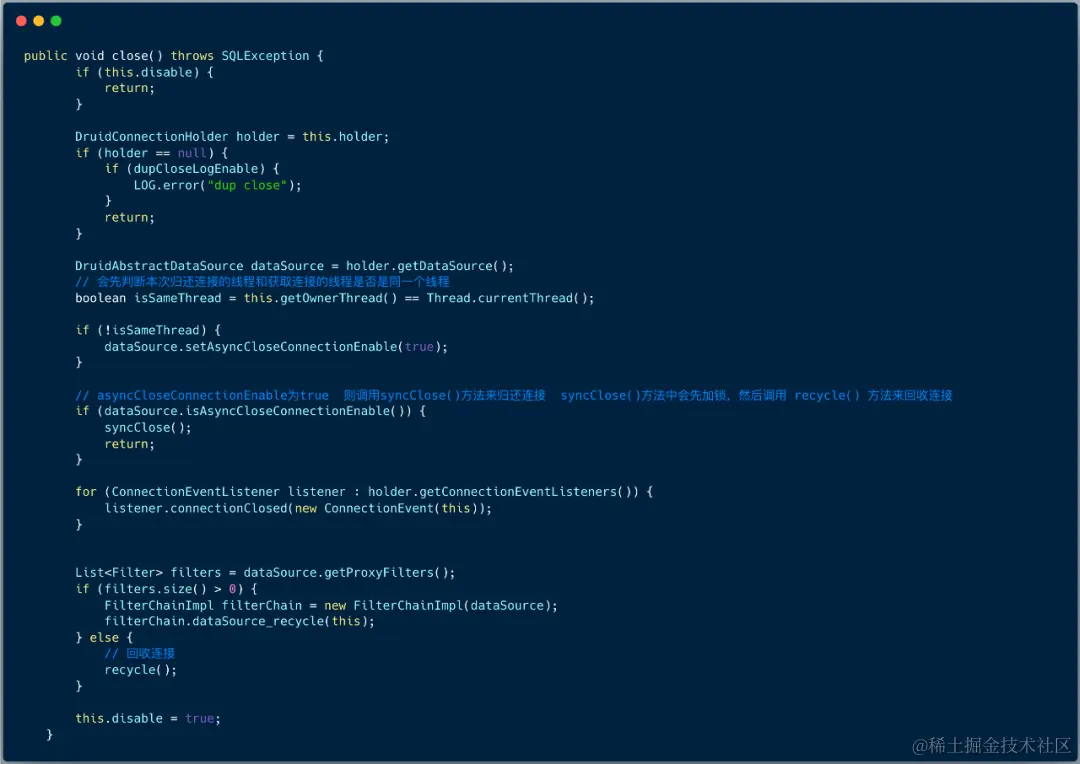Click the line 'if (this.disable) {'
Image resolution: width=1080 pixels, height=764 pixels.
[145, 72]
